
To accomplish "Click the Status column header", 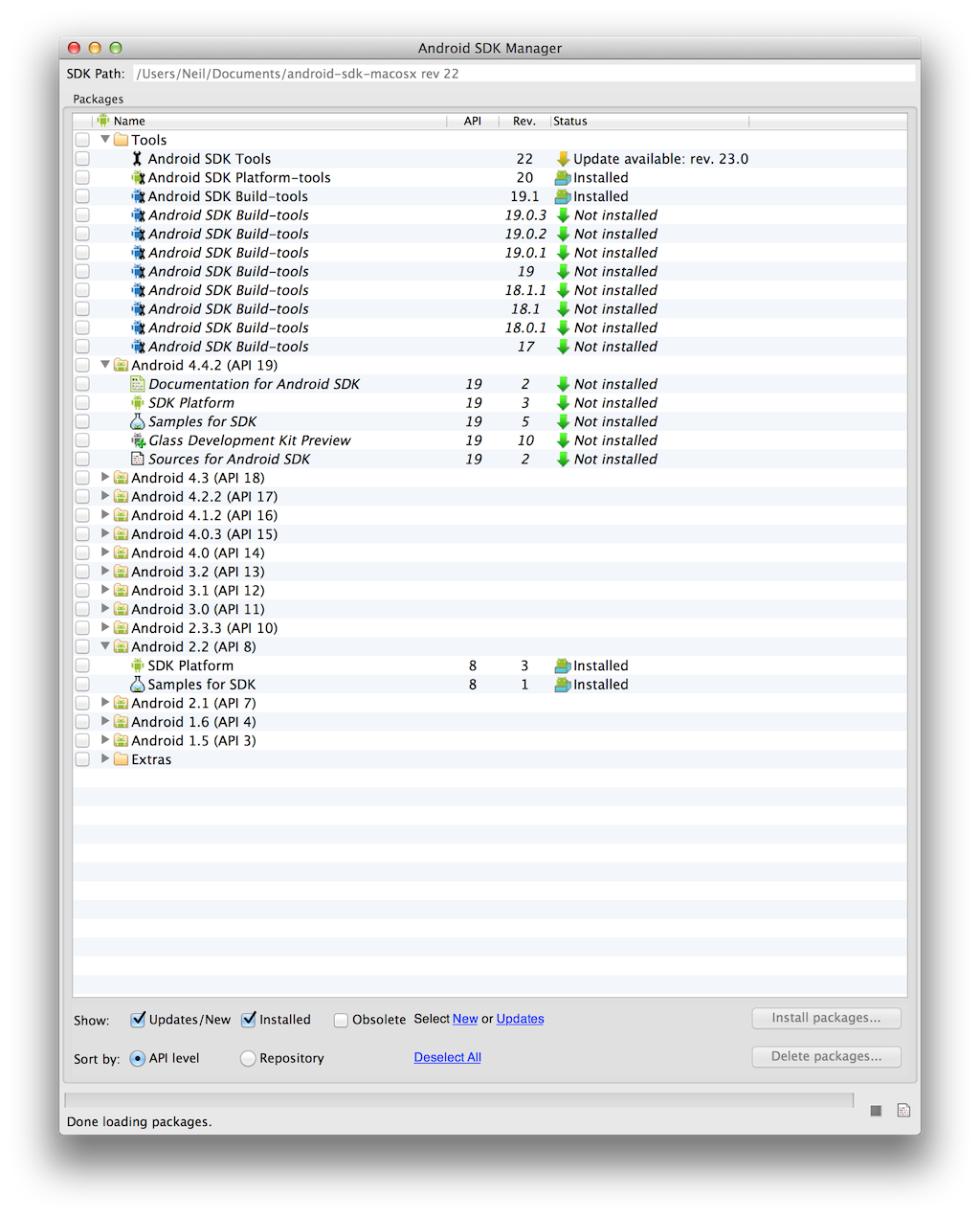I will [649, 122].
